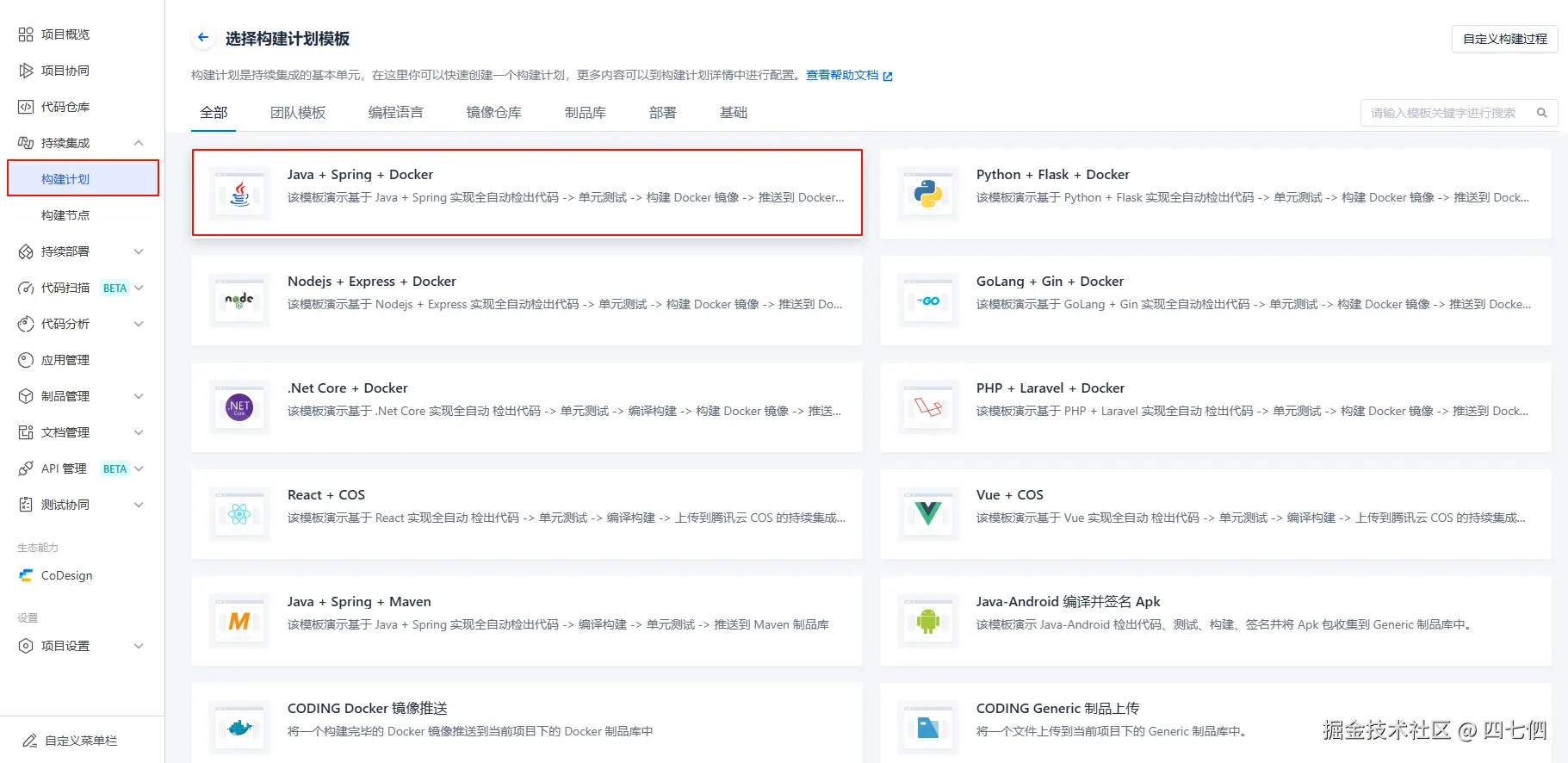This screenshot has height=763, width=1568.
Task: Click the Docker whale icon of CODING Docker 镜像推送
Action: pyautogui.click(x=239, y=728)
